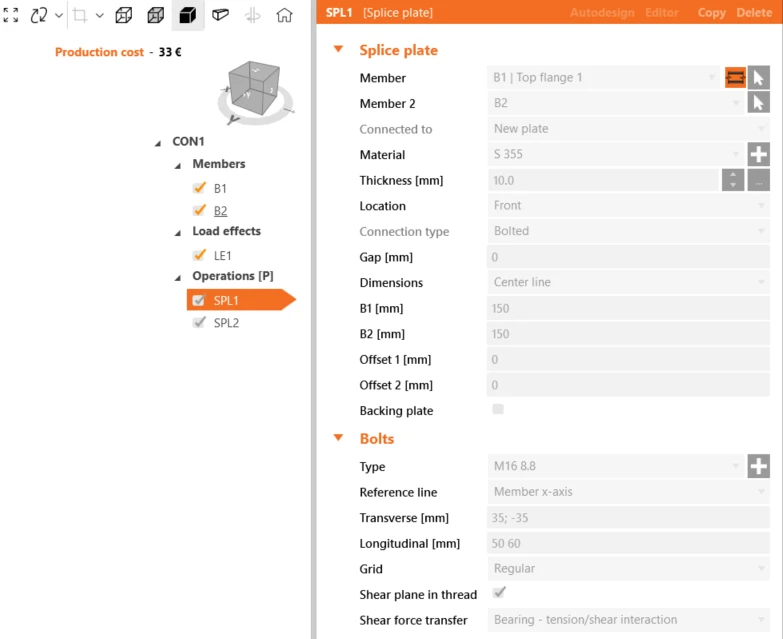Select the wireframe view cube icon
The image size is (783, 639).
[123, 15]
